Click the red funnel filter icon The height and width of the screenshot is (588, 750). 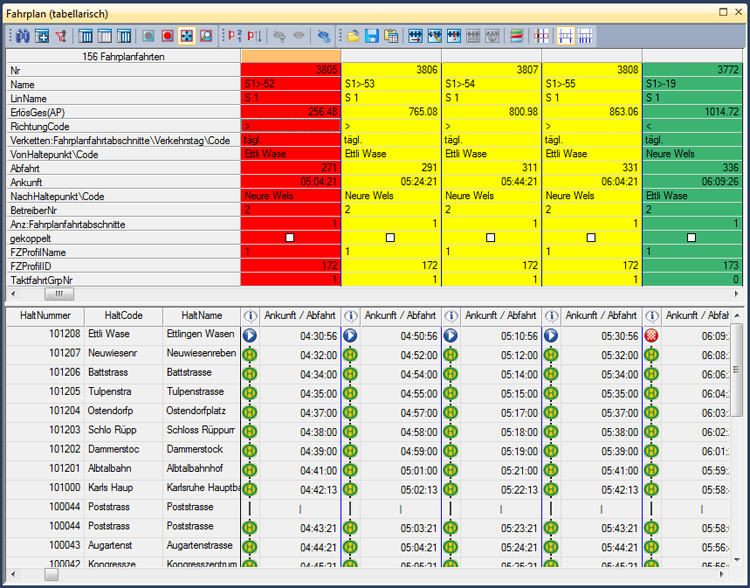[62, 36]
